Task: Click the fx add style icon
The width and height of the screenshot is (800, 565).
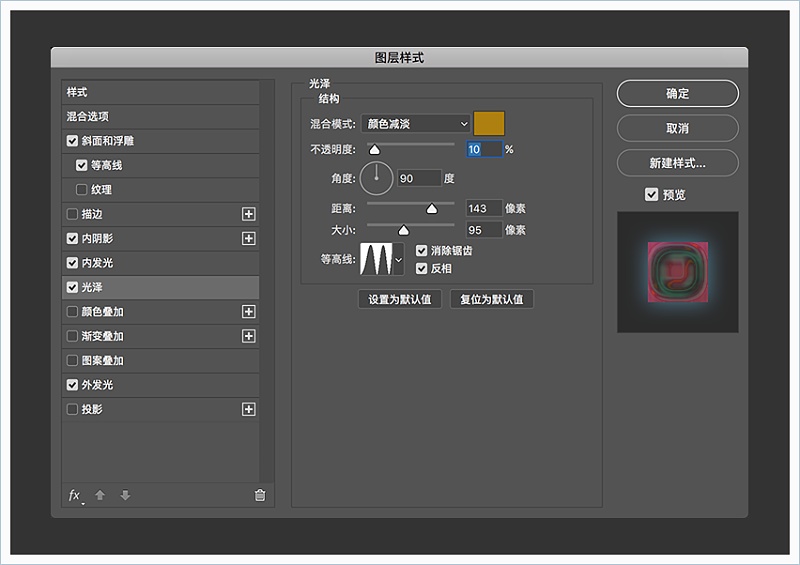Action: click(74, 495)
